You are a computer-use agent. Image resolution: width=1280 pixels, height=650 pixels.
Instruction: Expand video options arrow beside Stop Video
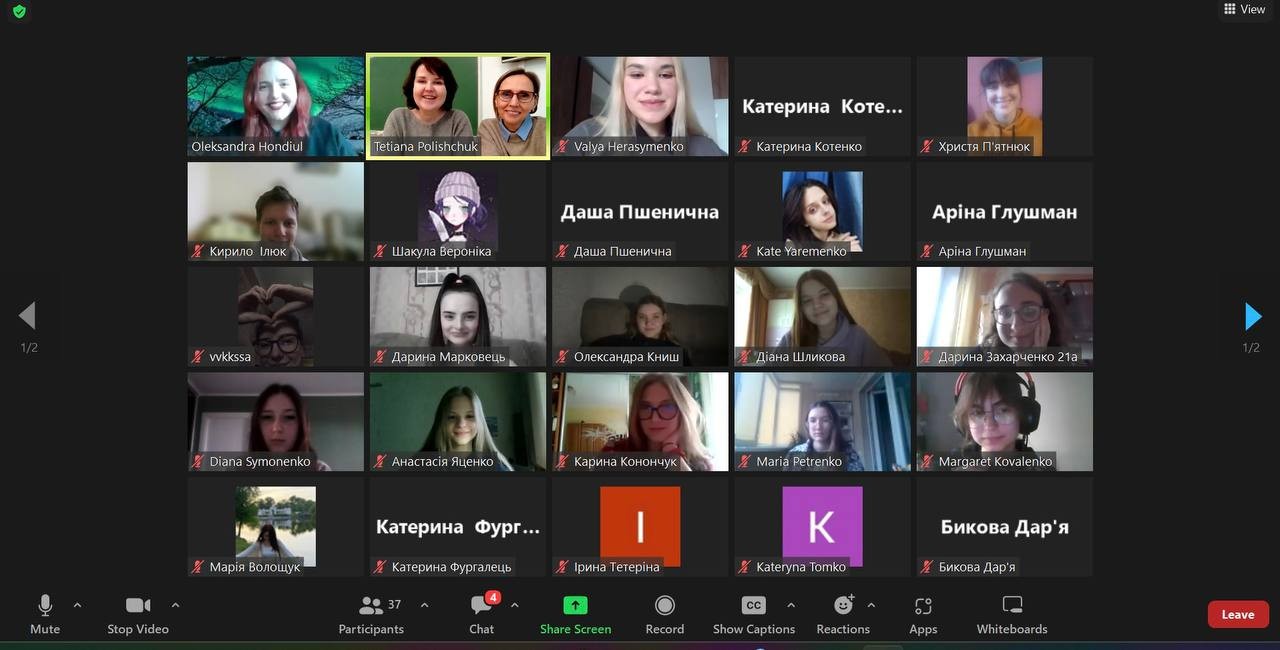(x=176, y=605)
